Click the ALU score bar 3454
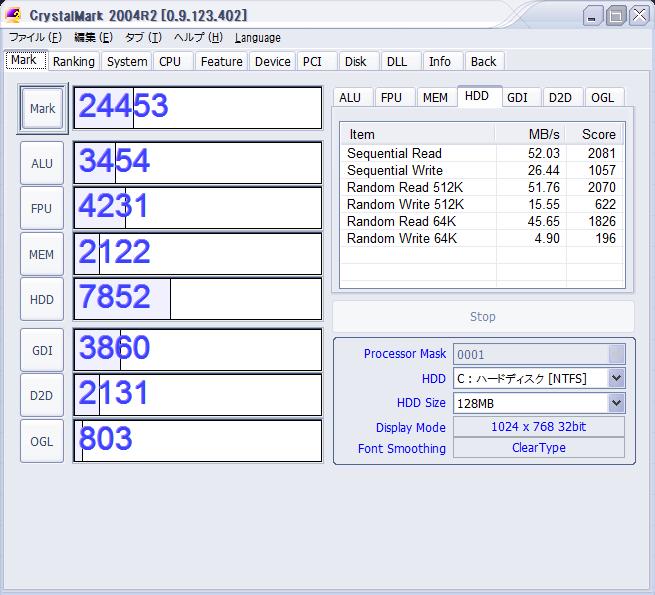This screenshot has width=655, height=595. (198, 163)
